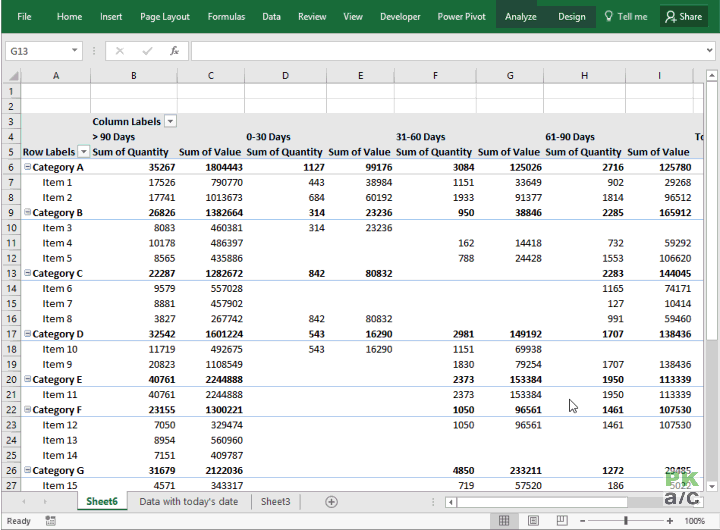Open the Analyze ribbon tab
Viewport: 720px width, 530px height.
[521, 17]
